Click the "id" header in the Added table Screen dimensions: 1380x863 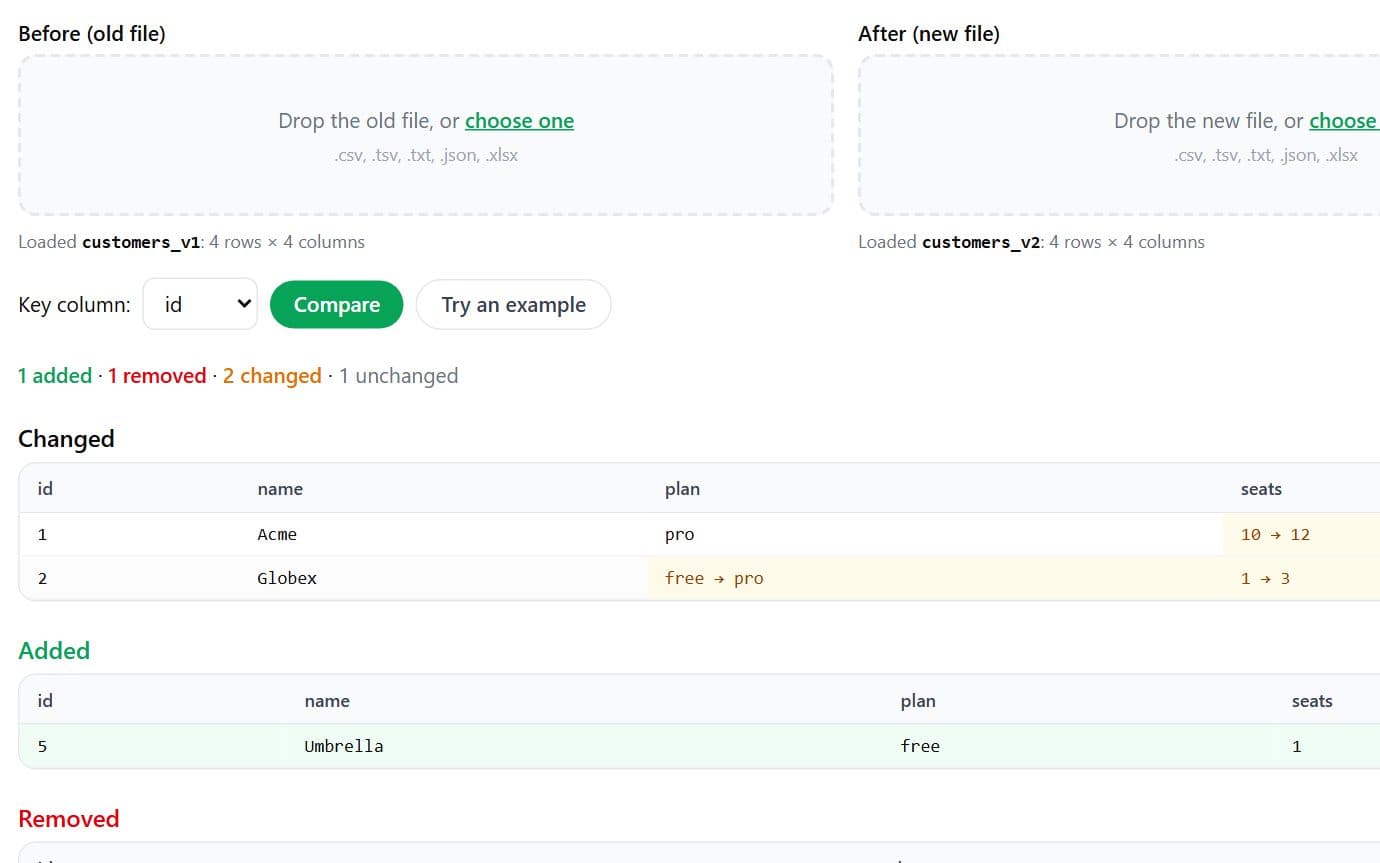pos(45,701)
